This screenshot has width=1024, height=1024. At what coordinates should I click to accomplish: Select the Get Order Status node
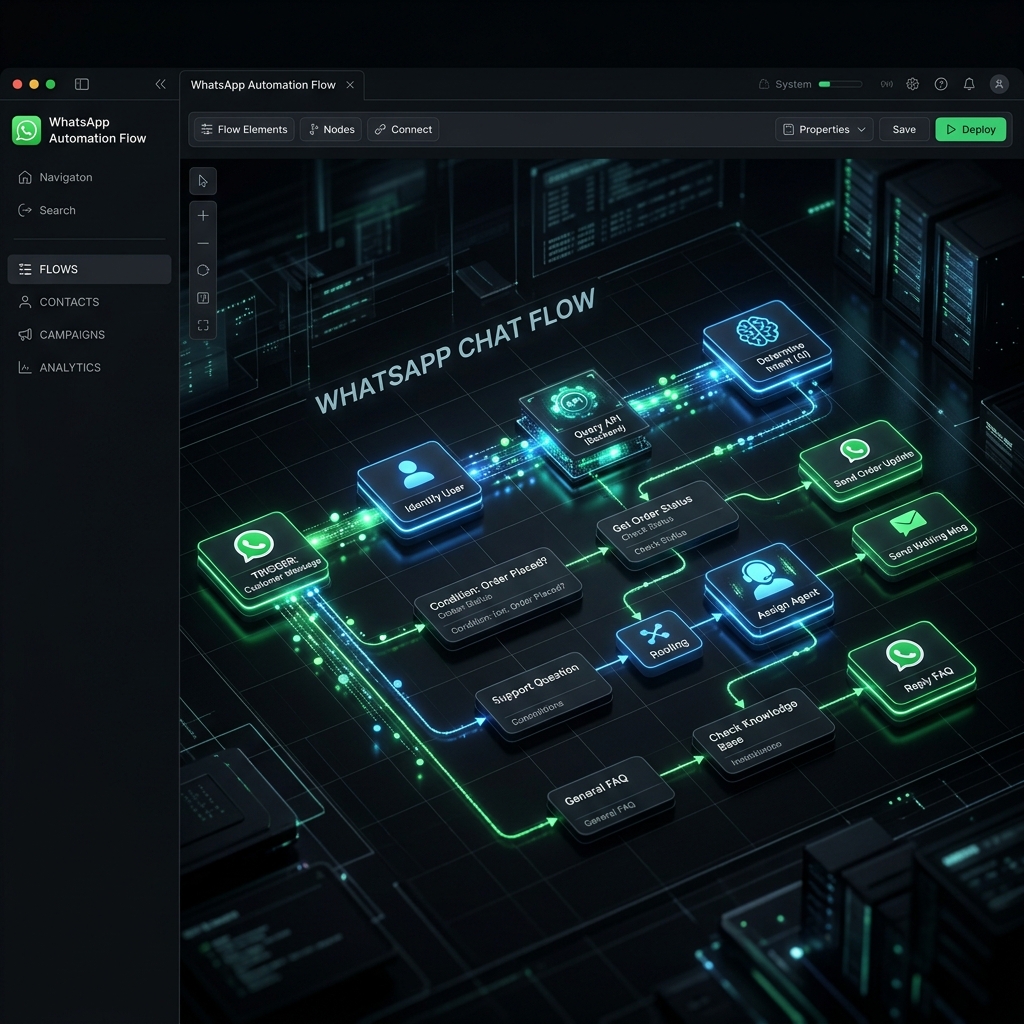[667, 524]
